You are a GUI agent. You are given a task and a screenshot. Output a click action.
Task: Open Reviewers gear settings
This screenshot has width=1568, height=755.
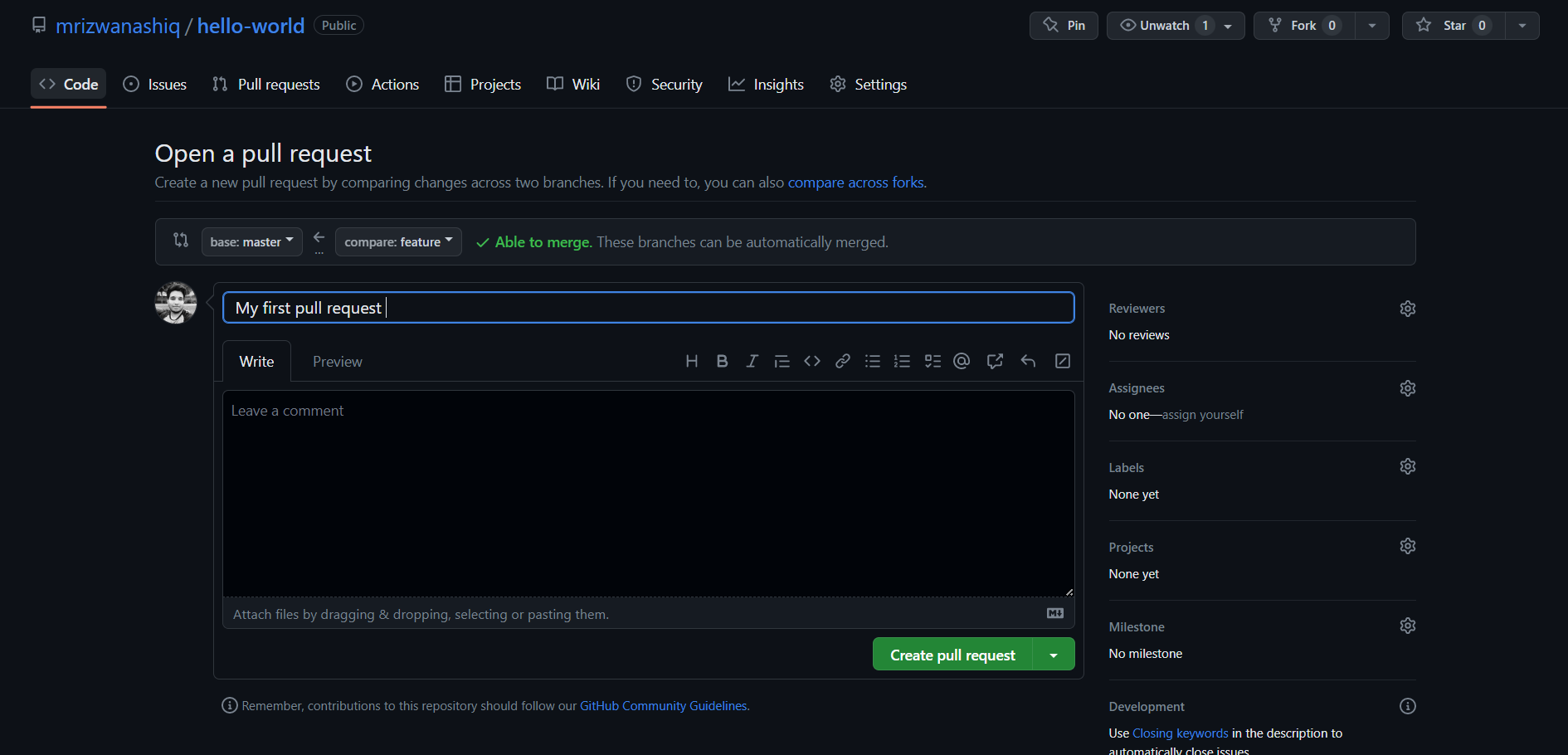coord(1407,309)
